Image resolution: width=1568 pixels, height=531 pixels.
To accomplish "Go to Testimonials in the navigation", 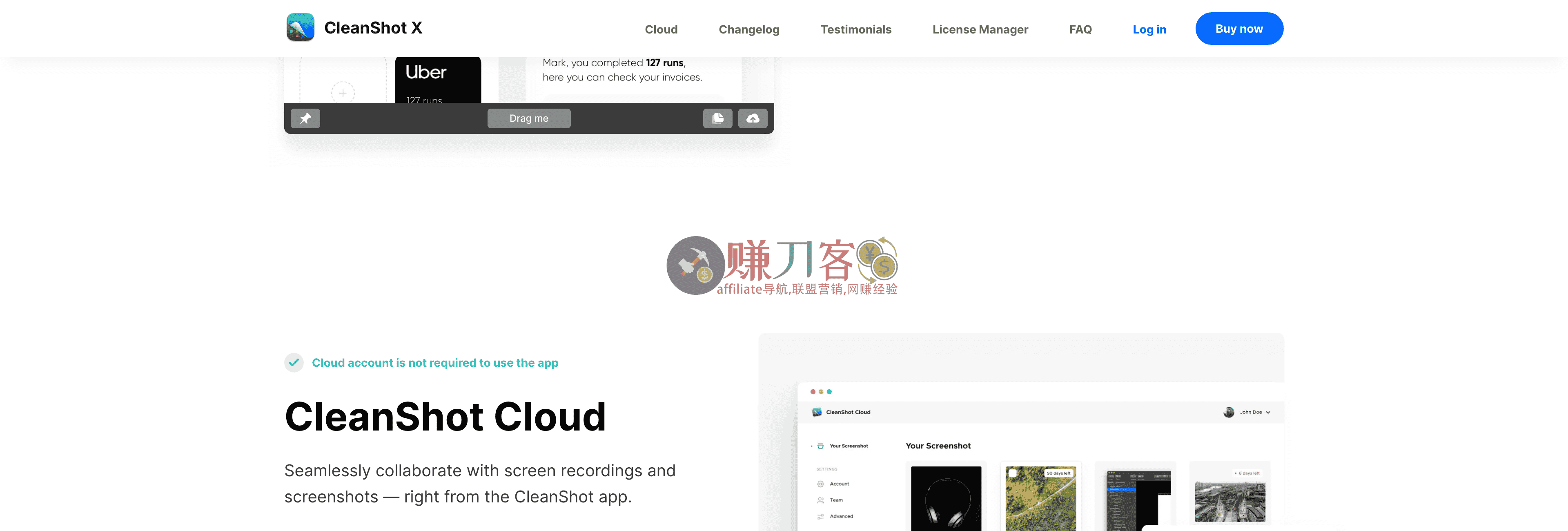I will 856,29.
